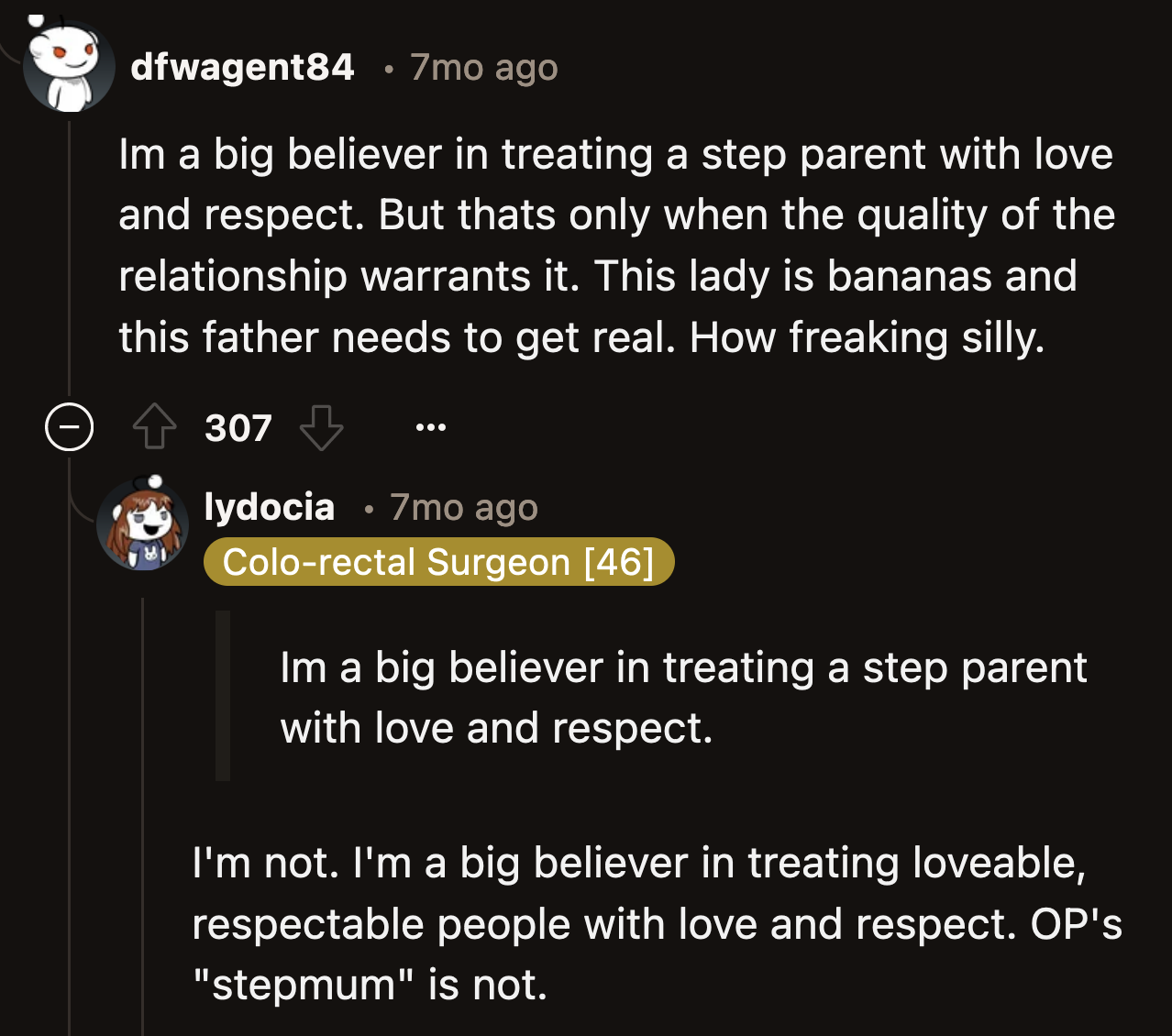
Task: Open dfwagent84's profile from the username
Action: click(241, 66)
